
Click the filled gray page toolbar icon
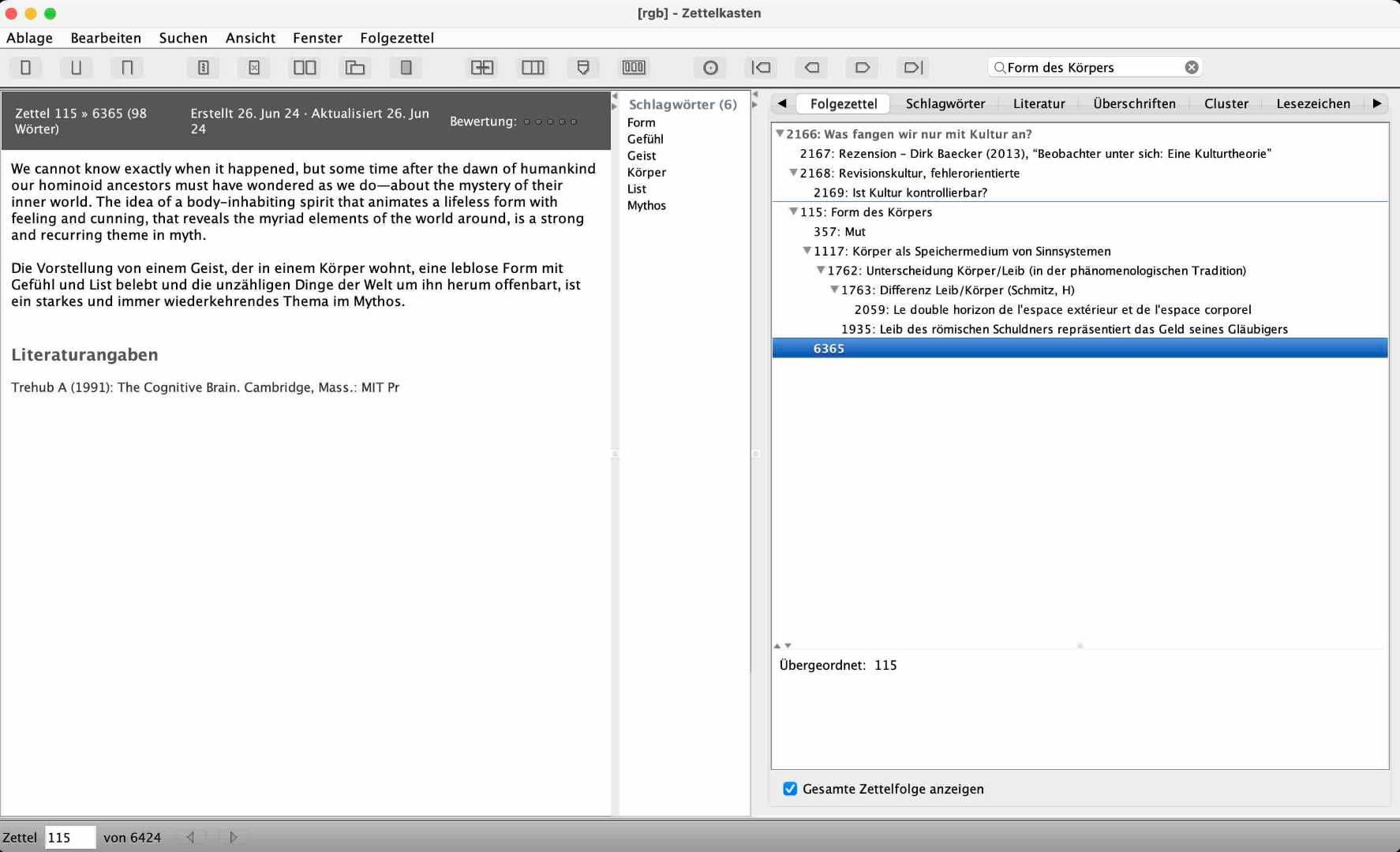(x=406, y=68)
